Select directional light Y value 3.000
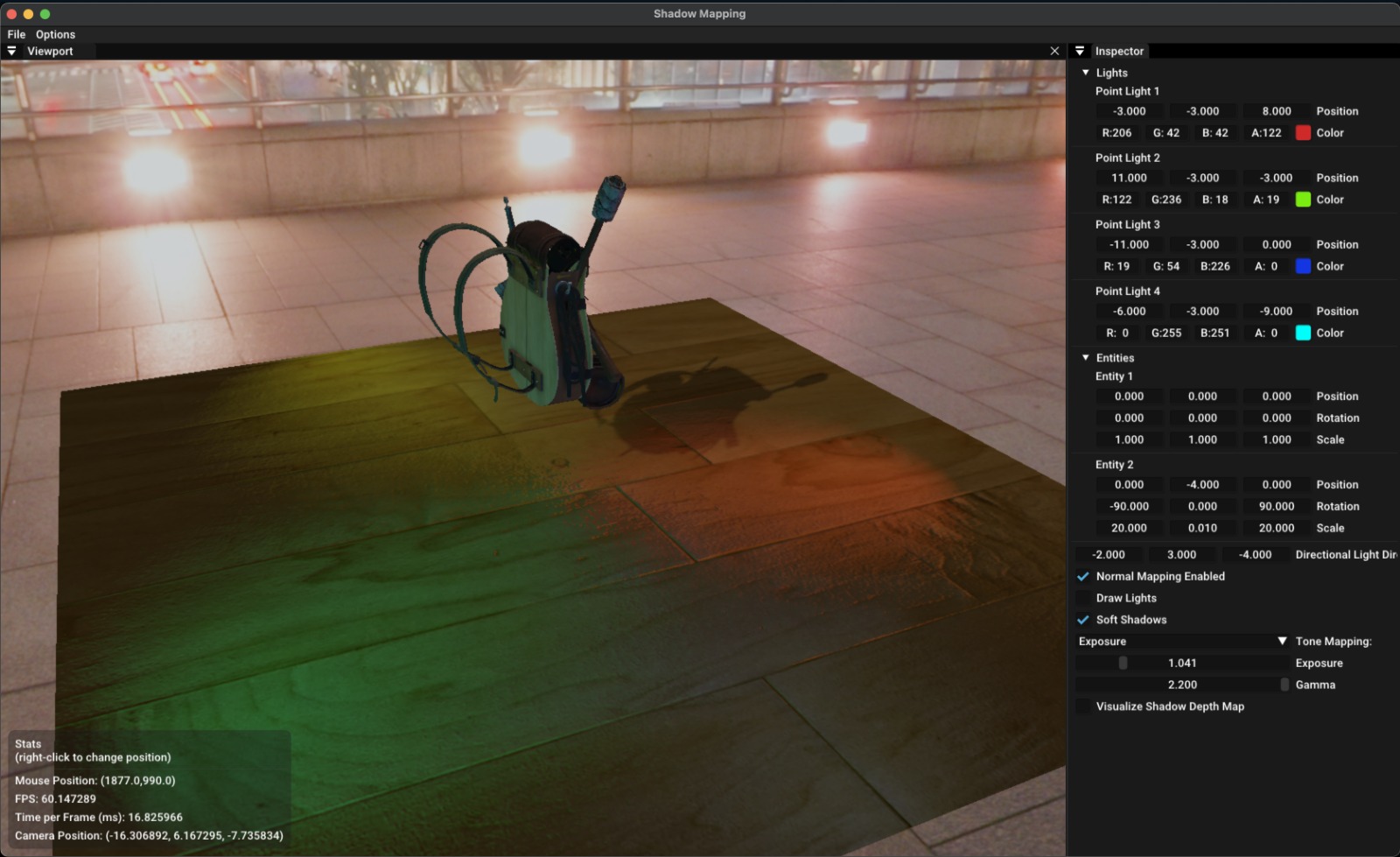 (1182, 555)
